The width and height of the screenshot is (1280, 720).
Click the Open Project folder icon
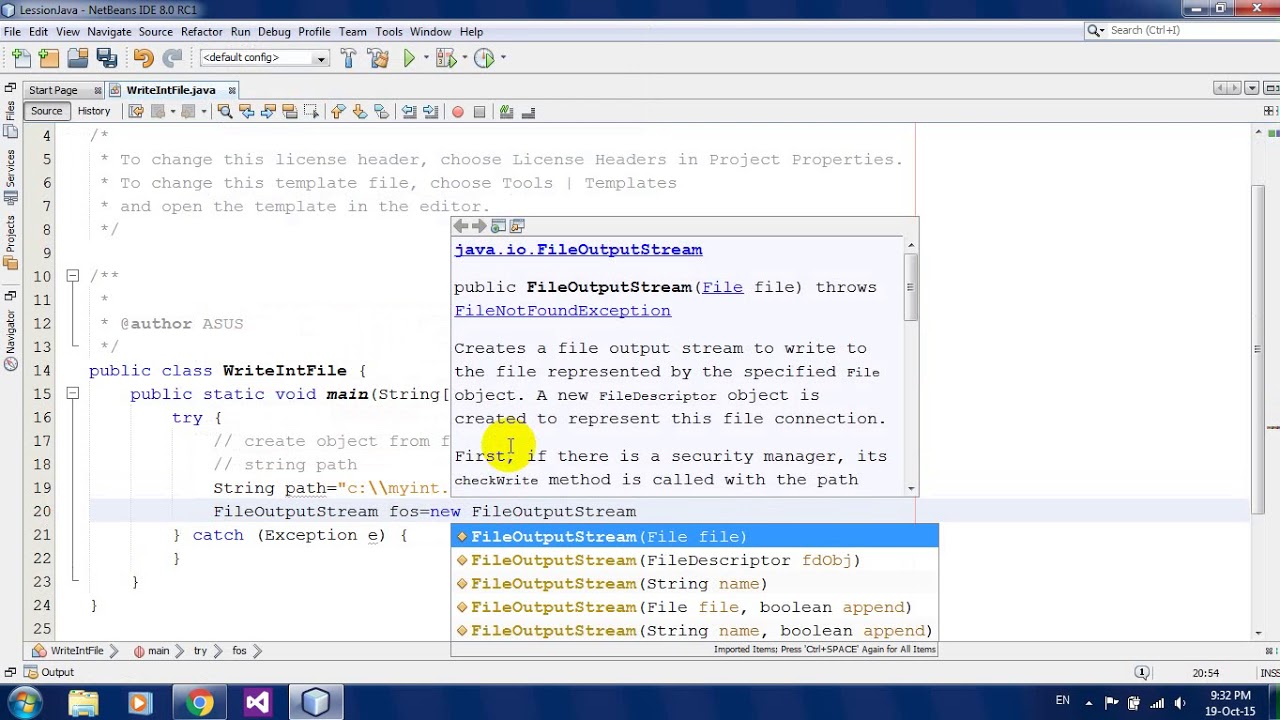77,58
